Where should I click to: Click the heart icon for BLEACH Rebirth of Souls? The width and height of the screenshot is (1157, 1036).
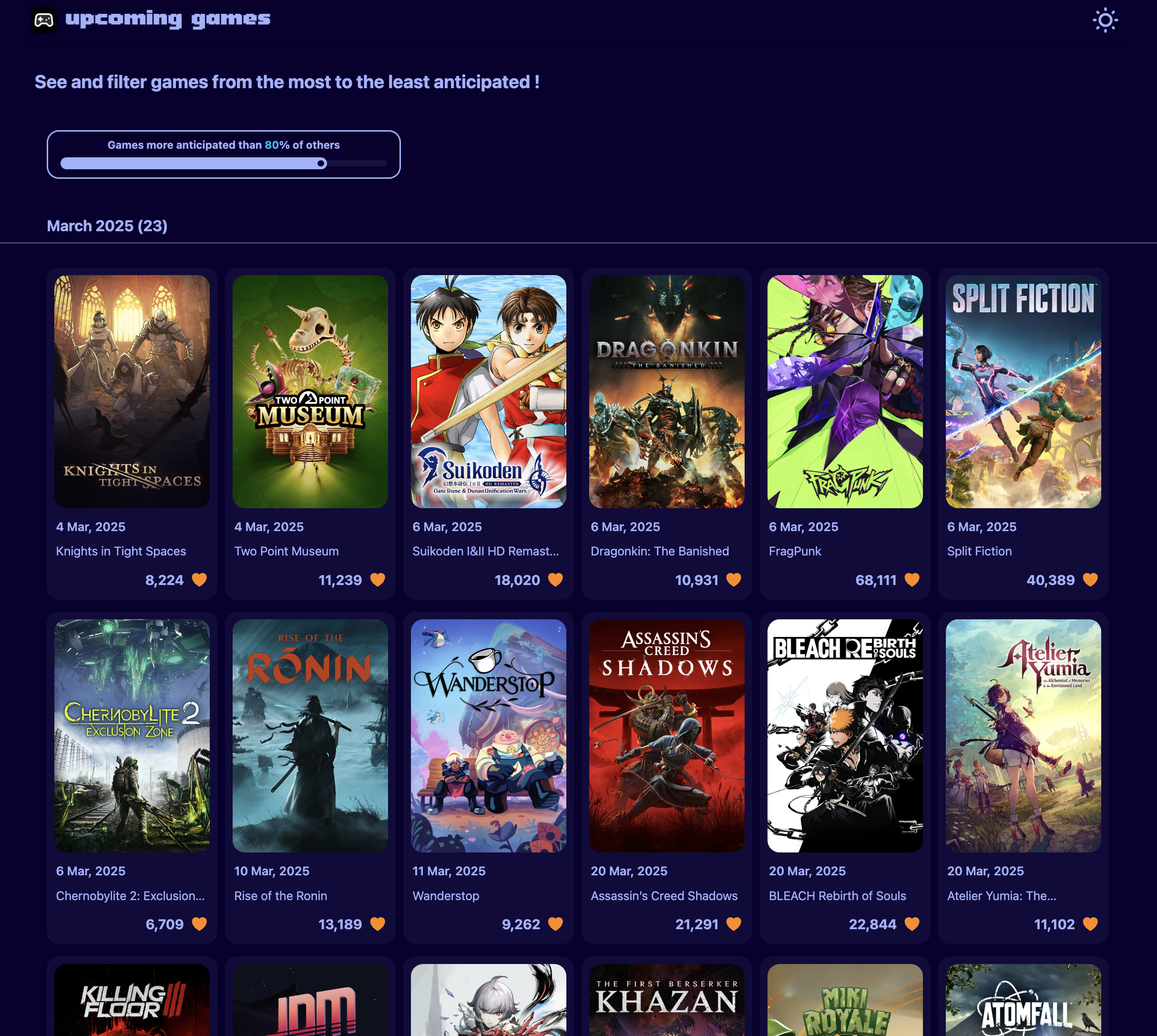911,924
